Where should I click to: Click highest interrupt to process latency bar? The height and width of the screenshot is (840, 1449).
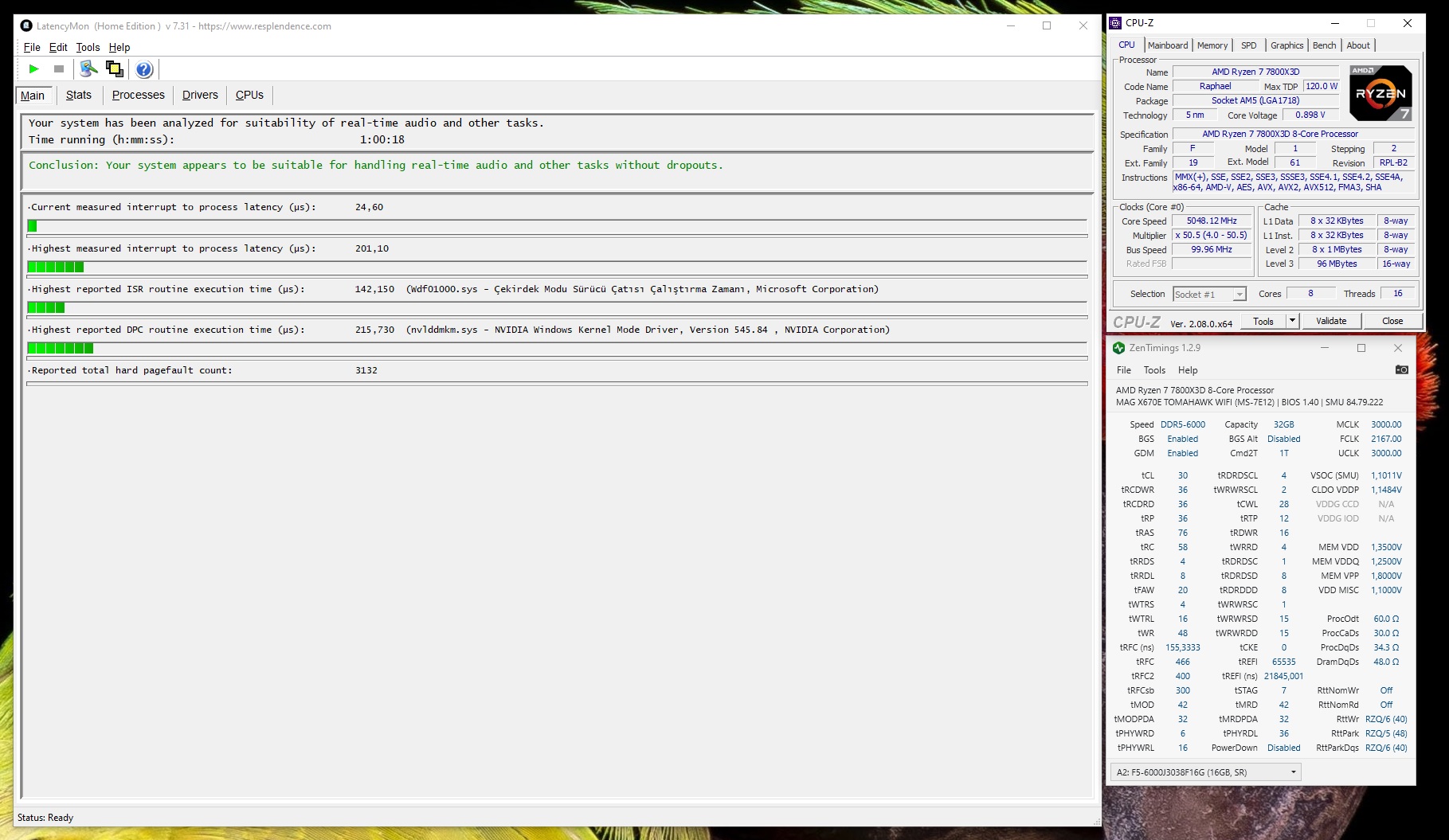pyautogui.click(x=557, y=268)
